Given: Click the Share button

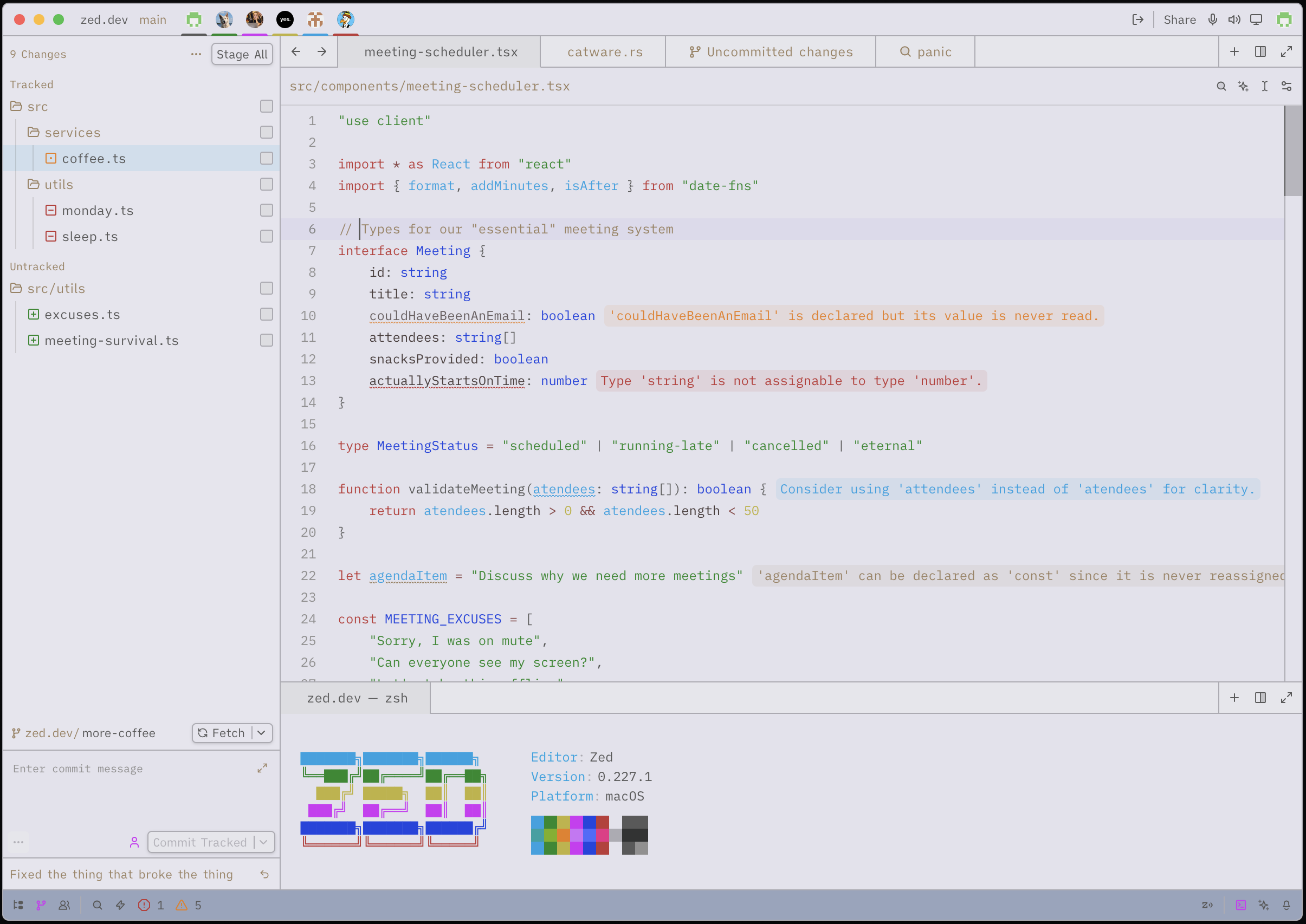Looking at the screenshot, I should point(1180,20).
